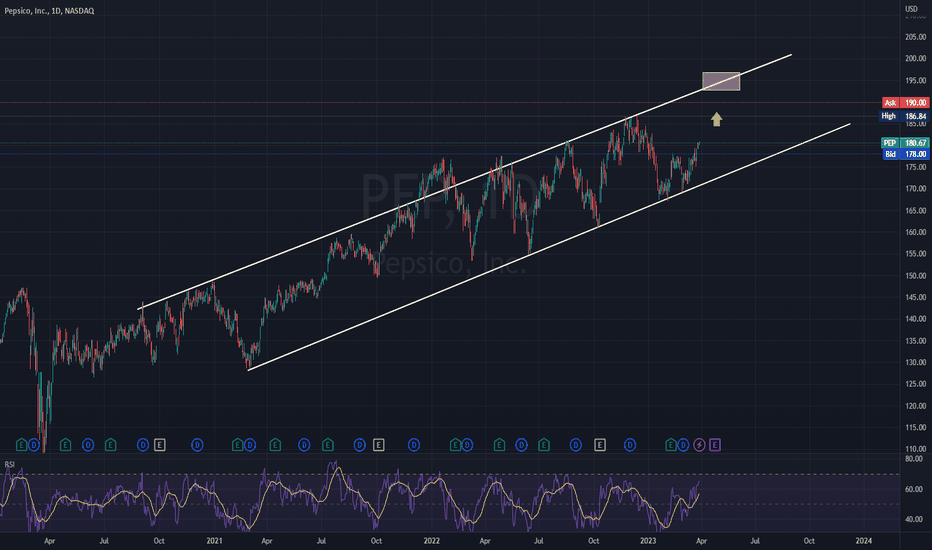Select the RSI indicator label
The width and height of the screenshot is (932, 550).
[x=10, y=464]
